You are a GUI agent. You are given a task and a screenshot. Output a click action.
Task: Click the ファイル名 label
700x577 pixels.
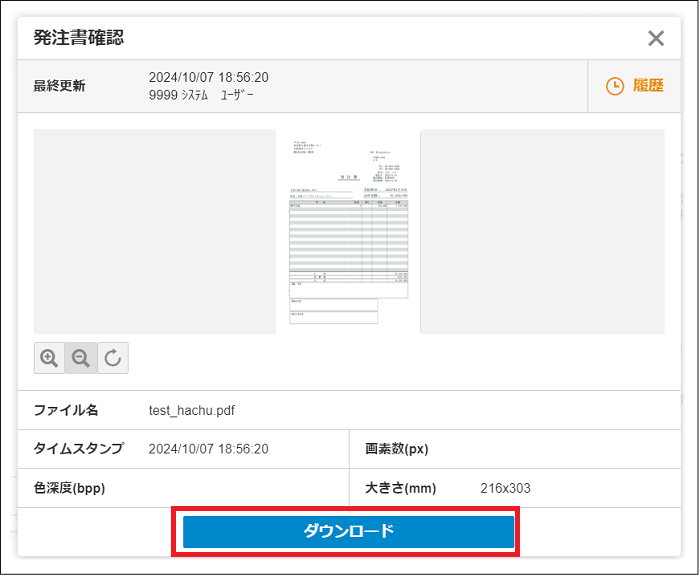coord(66,410)
